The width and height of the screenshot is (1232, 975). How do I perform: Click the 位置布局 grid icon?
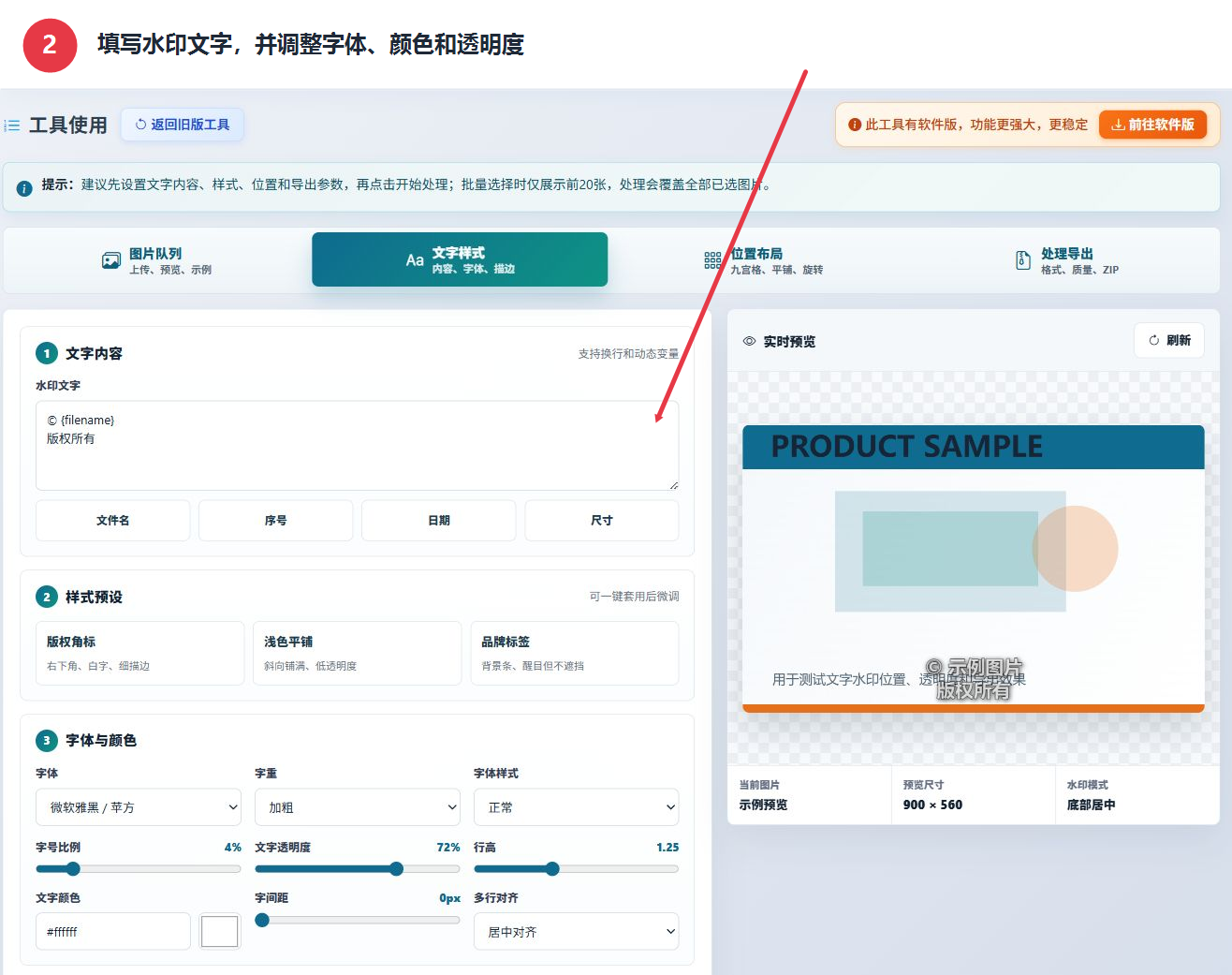tap(712, 260)
